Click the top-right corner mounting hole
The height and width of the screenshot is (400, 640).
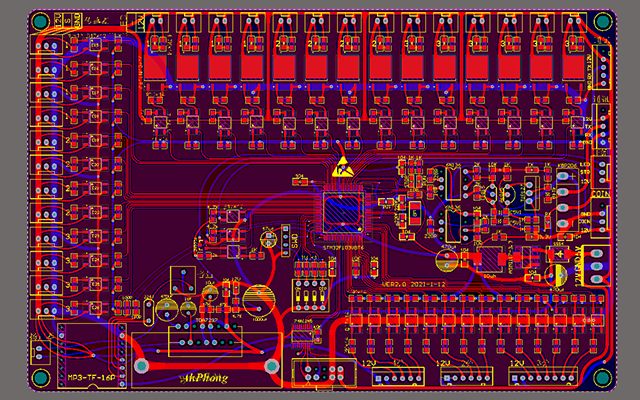pyautogui.click(x=602, y=21)
